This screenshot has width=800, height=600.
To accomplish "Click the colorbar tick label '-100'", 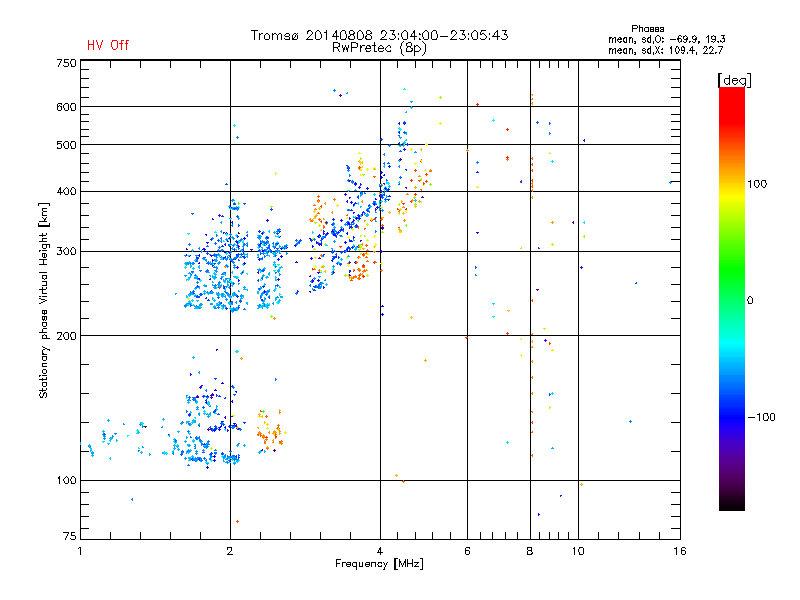I will click(761, 417).
